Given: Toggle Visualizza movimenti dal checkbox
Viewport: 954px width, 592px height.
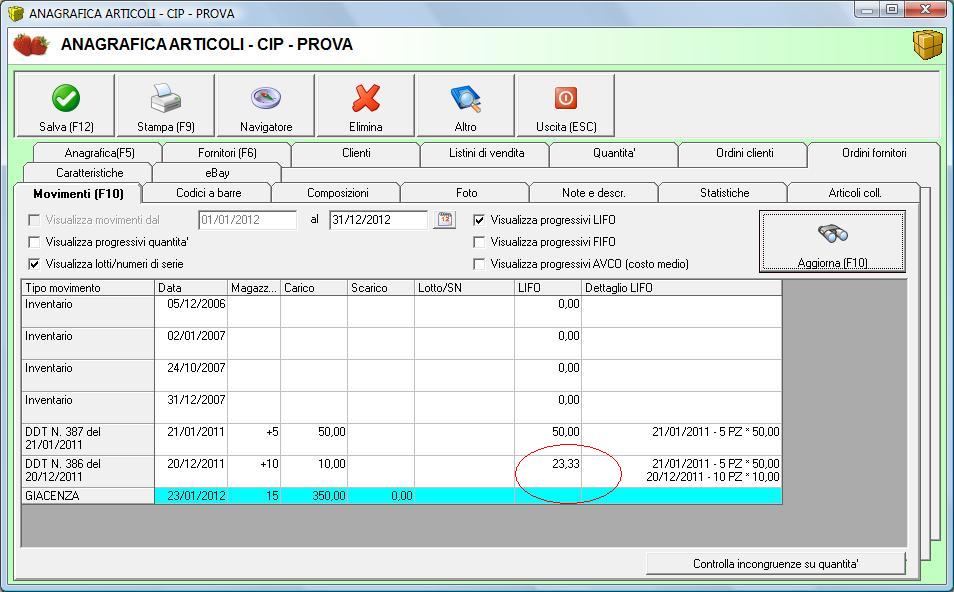Looking at the screenshot, I should click(x=34, y=220).
